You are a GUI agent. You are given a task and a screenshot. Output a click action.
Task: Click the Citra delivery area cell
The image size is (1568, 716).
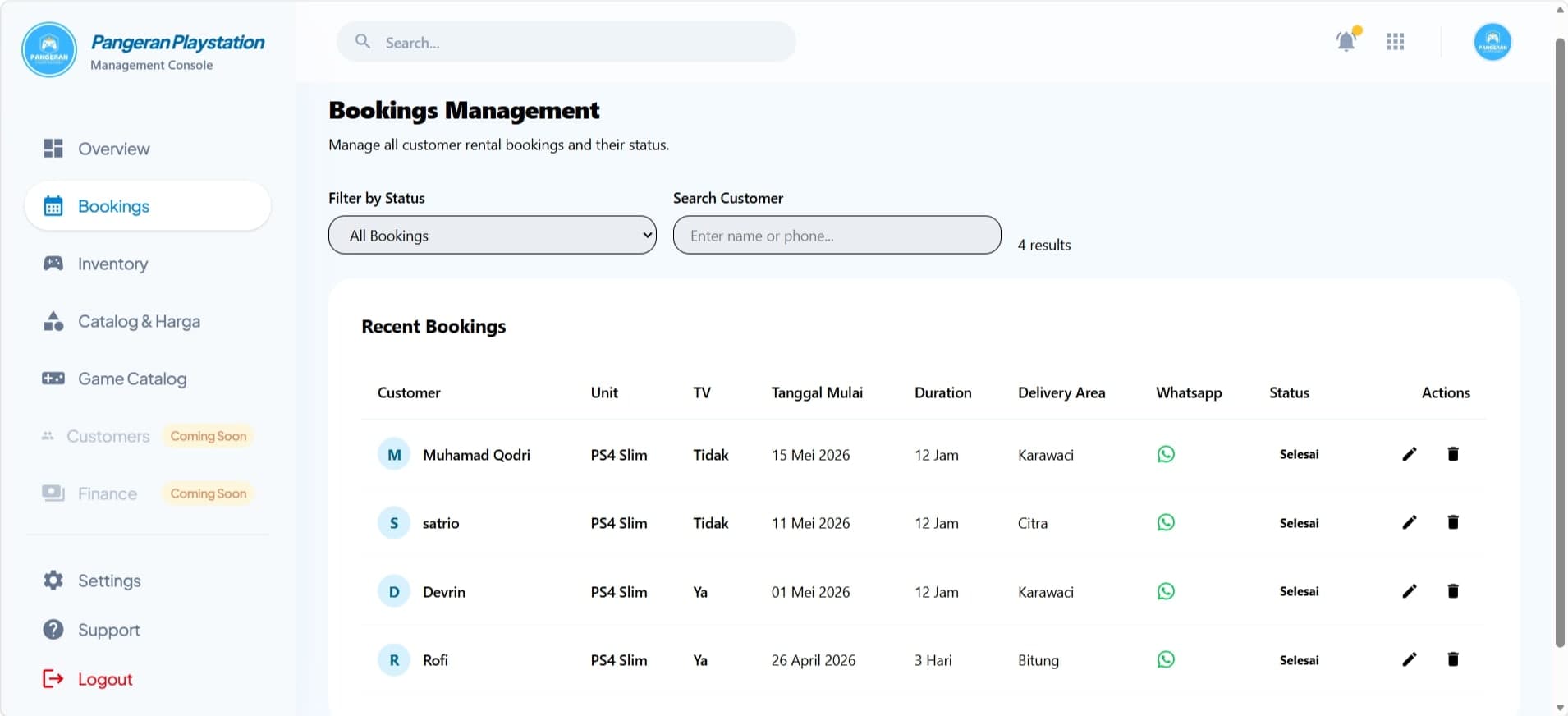1033,523
